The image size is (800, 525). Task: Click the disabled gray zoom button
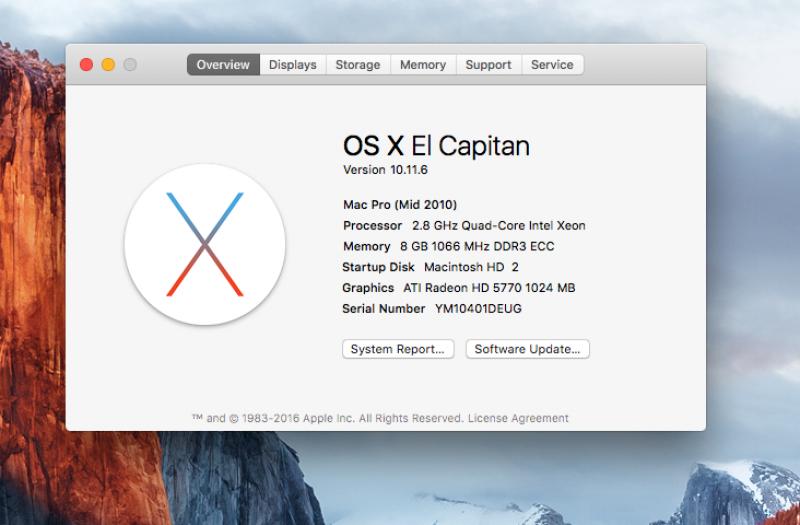(130, 65)
